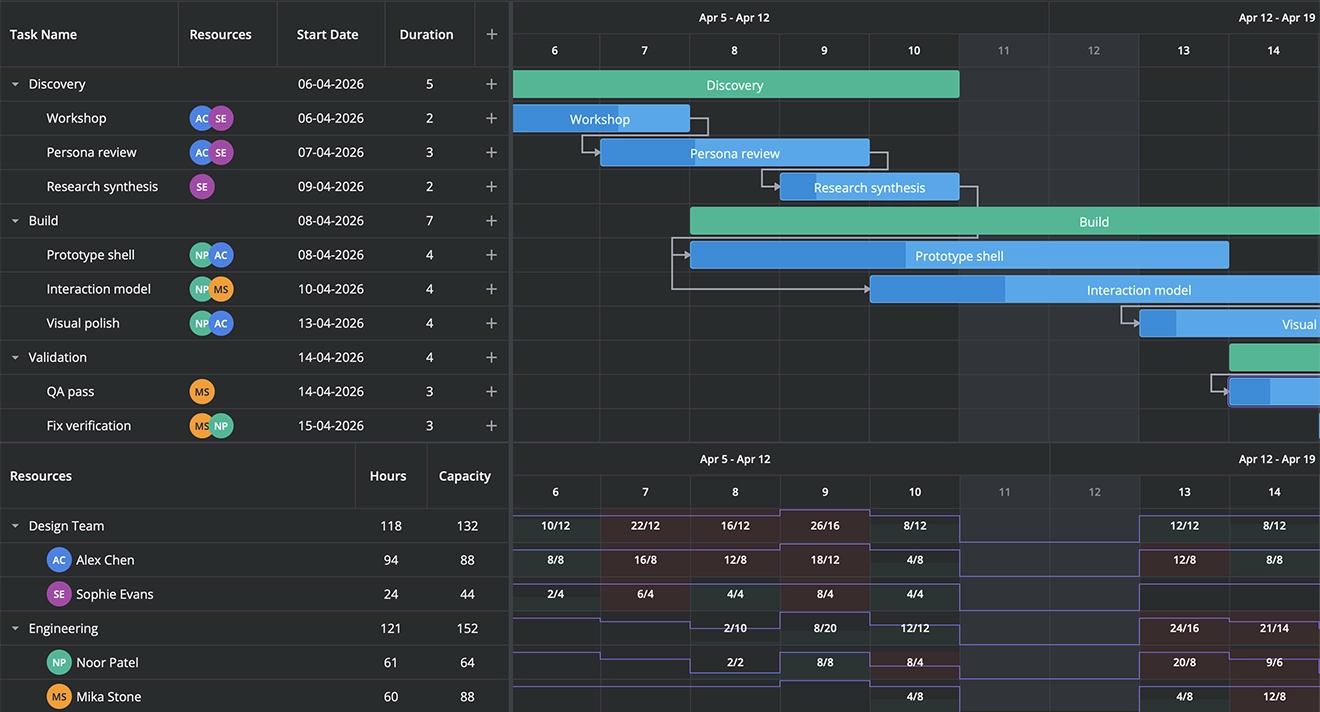Image resolution: width=1320 pixels, height=712 pixels.
Task: Select the Persona review task bar
Action: [x=735, y=153]
